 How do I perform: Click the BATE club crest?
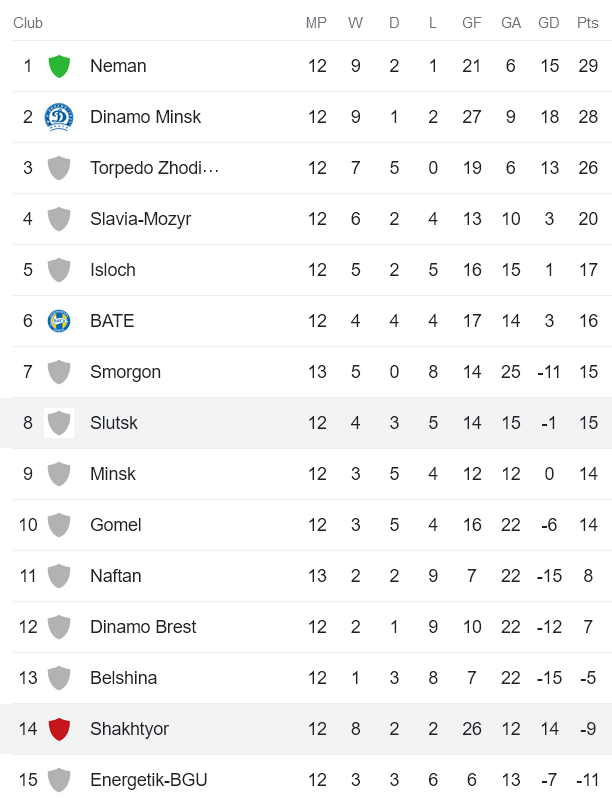point(59,320)
